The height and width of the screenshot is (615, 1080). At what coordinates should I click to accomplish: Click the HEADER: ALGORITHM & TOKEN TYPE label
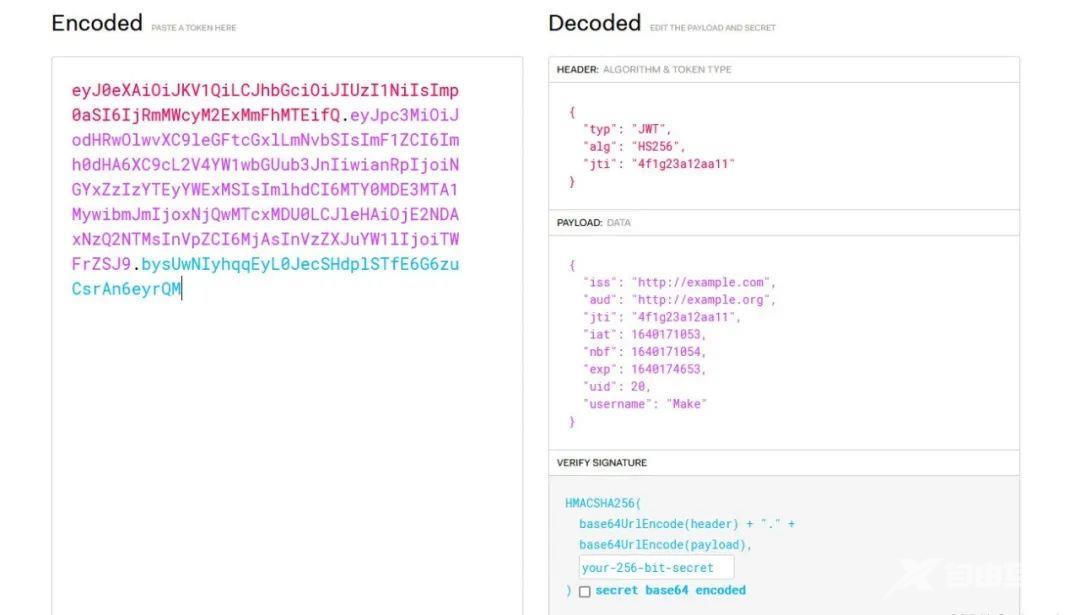(644, 70)
